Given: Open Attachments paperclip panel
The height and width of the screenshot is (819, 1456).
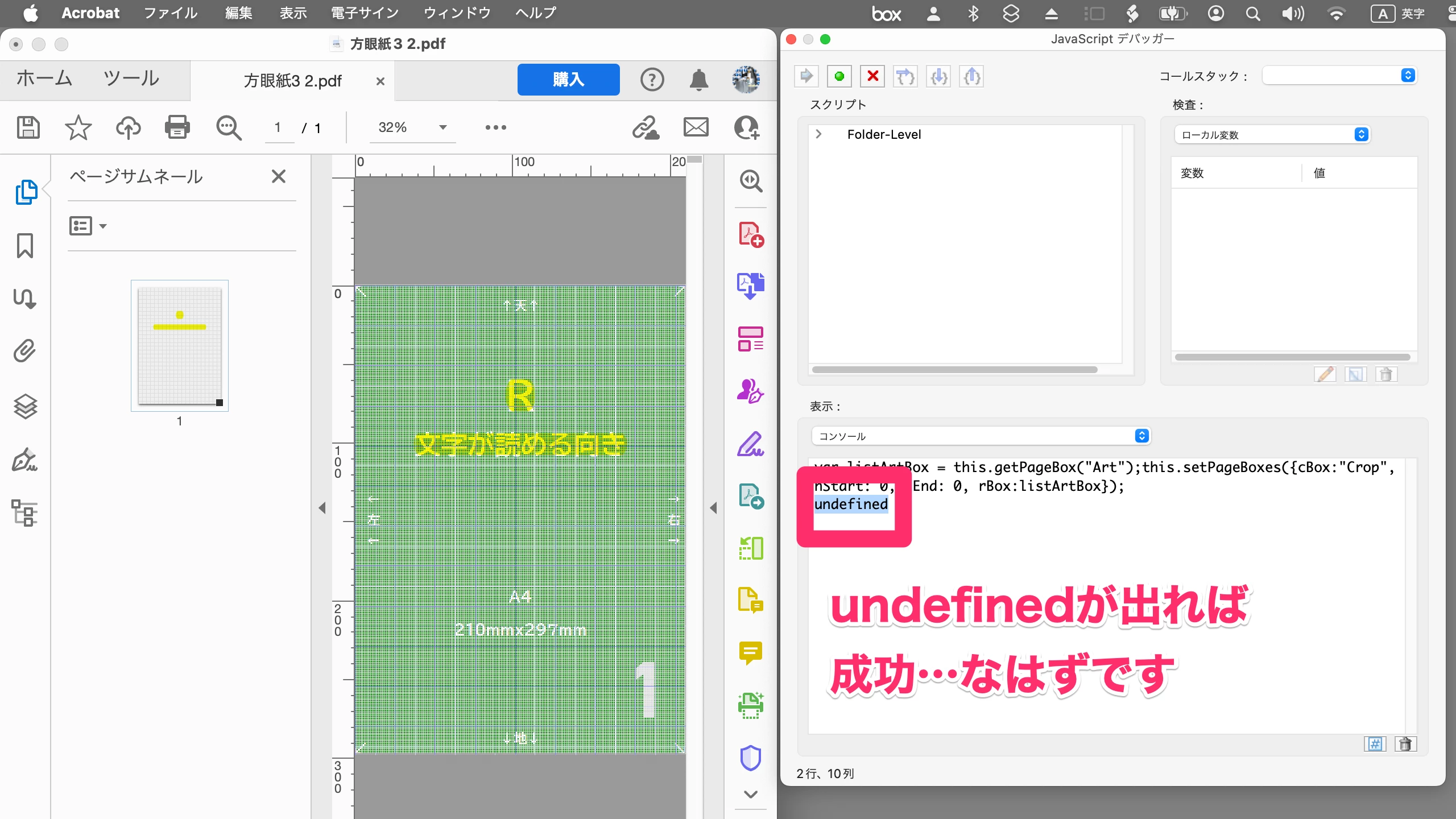Looking at the screenshot, I should 25,351.
